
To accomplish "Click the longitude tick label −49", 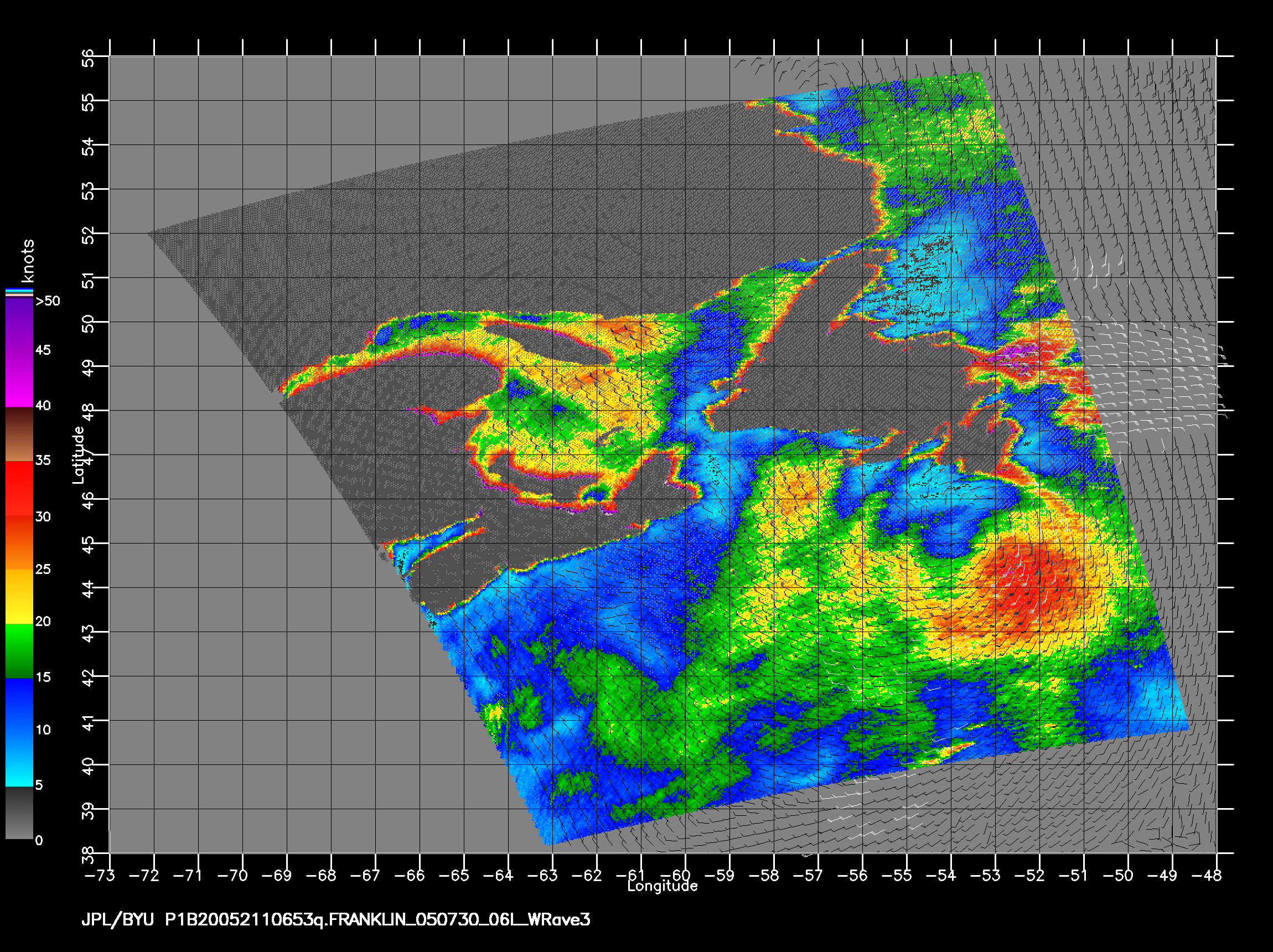I will 1163,876.
